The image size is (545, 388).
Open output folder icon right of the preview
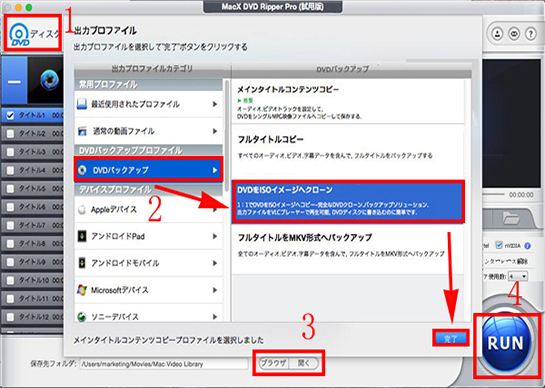tap(511, 218)
